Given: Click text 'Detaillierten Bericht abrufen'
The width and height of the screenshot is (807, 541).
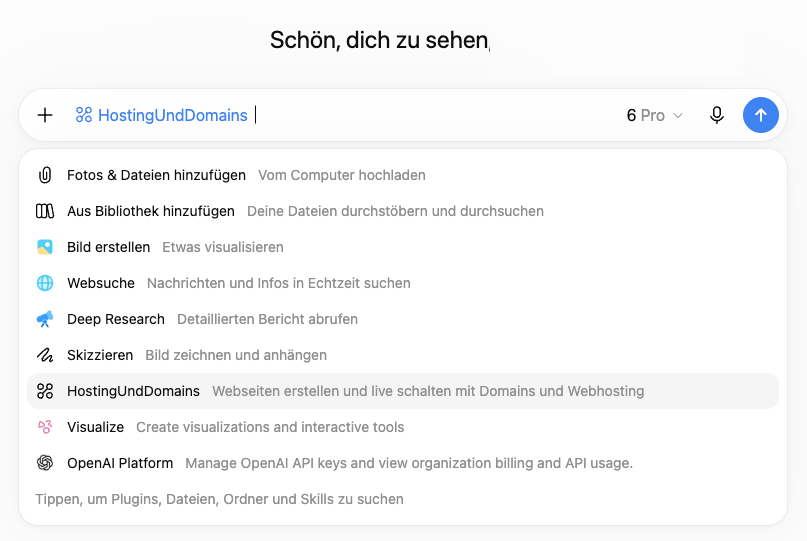Looking at the screenshot, I should (267, 319).
